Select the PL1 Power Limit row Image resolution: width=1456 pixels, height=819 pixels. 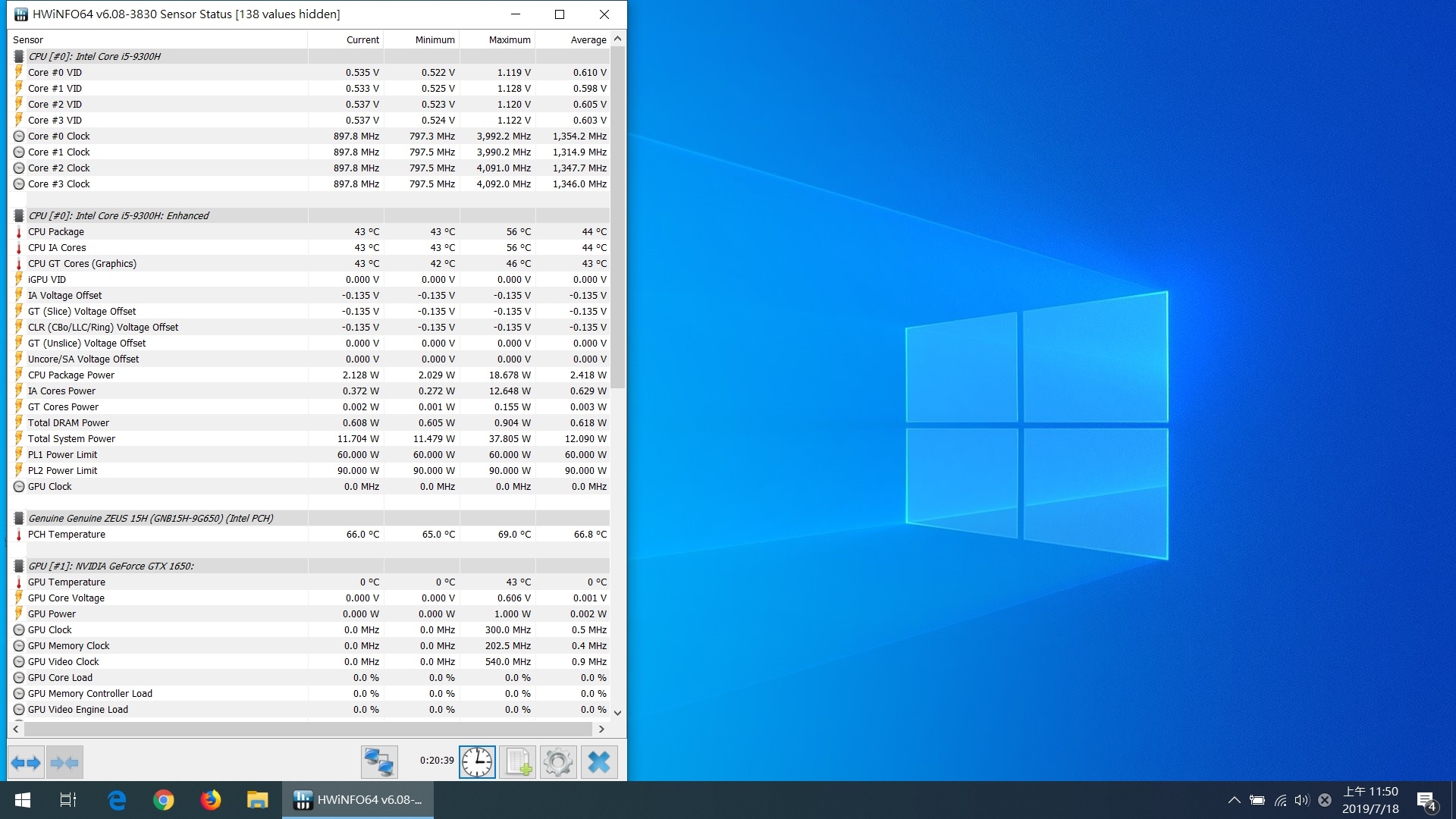click(x=309, y=454)
